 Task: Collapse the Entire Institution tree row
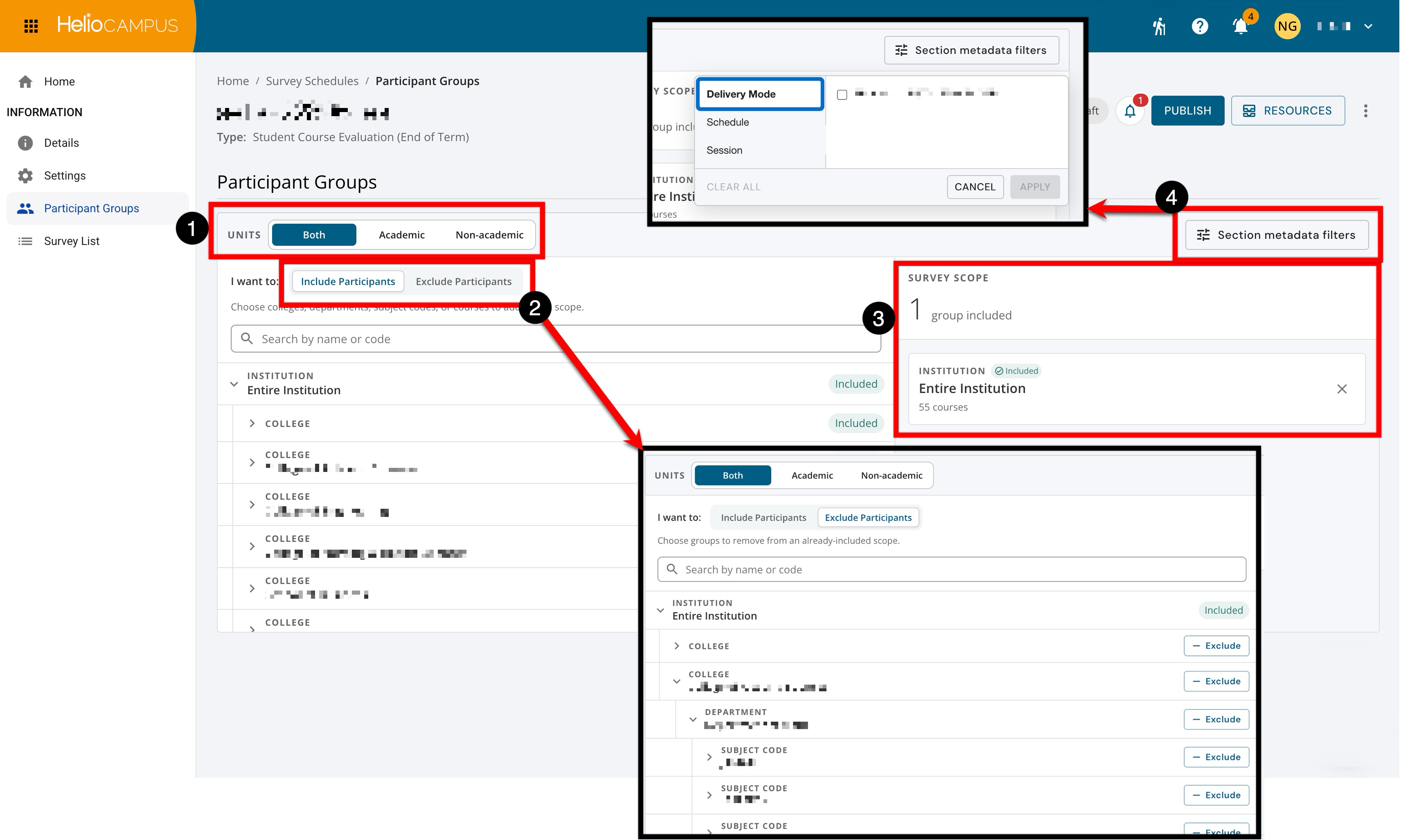click(234, 384)
